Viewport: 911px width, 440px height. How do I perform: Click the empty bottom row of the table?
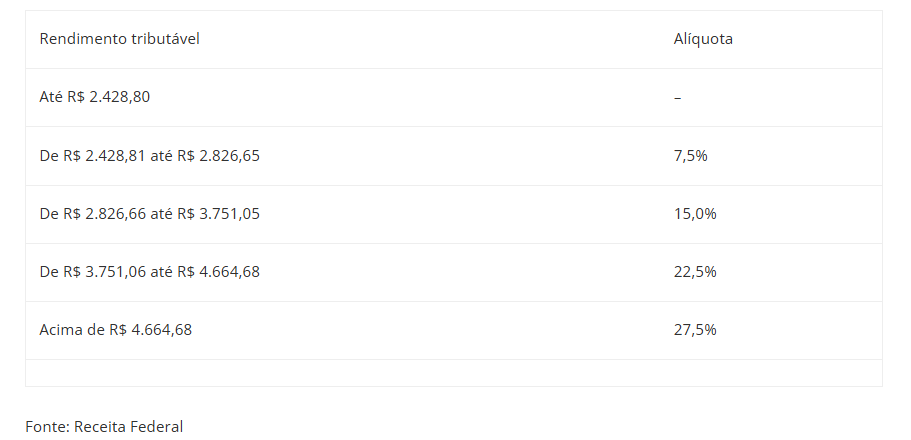point(453,373)
